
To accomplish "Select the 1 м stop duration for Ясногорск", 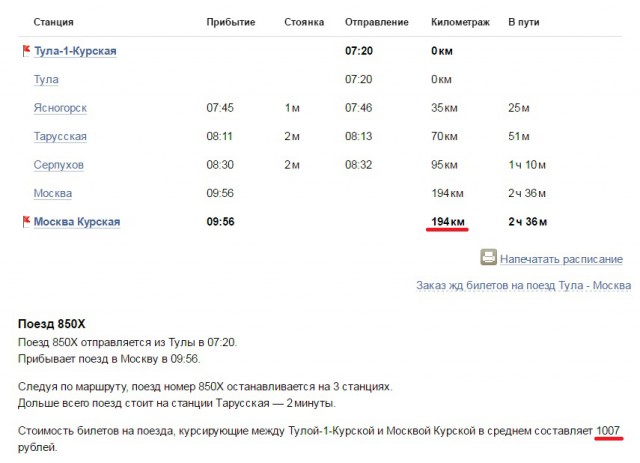I will click(292, 108).
